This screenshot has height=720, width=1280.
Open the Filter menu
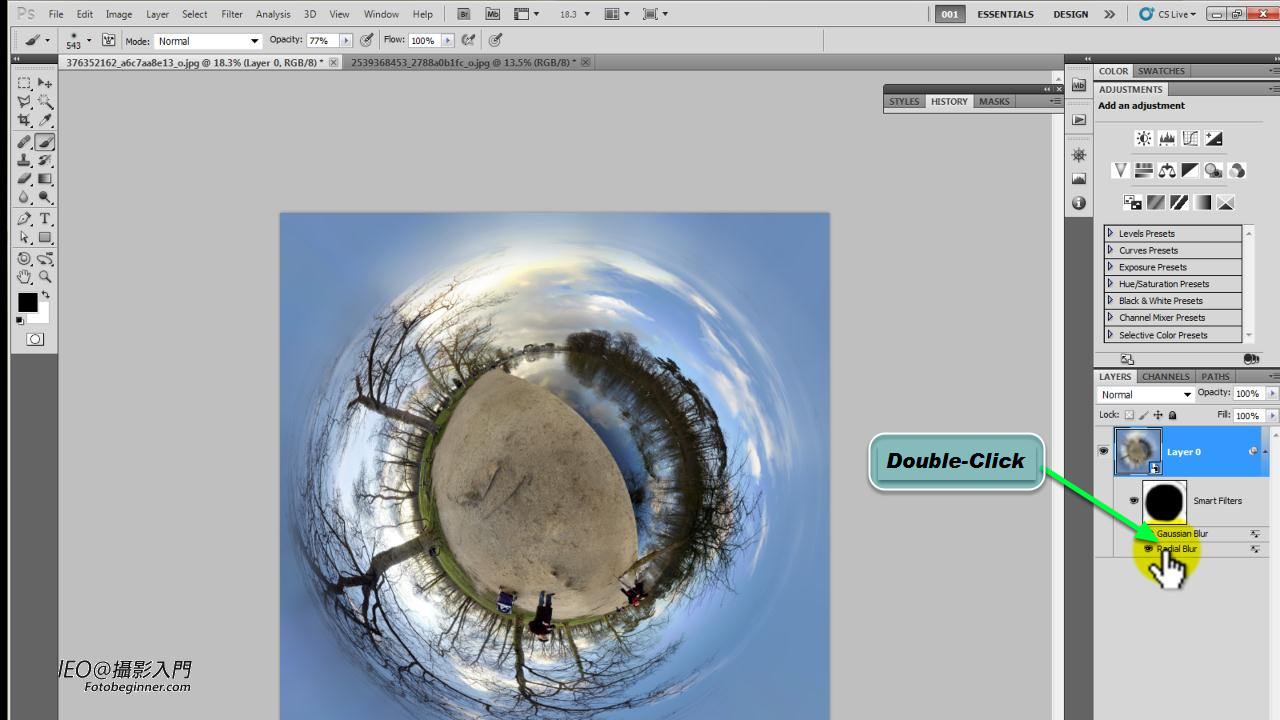point(232,14)
